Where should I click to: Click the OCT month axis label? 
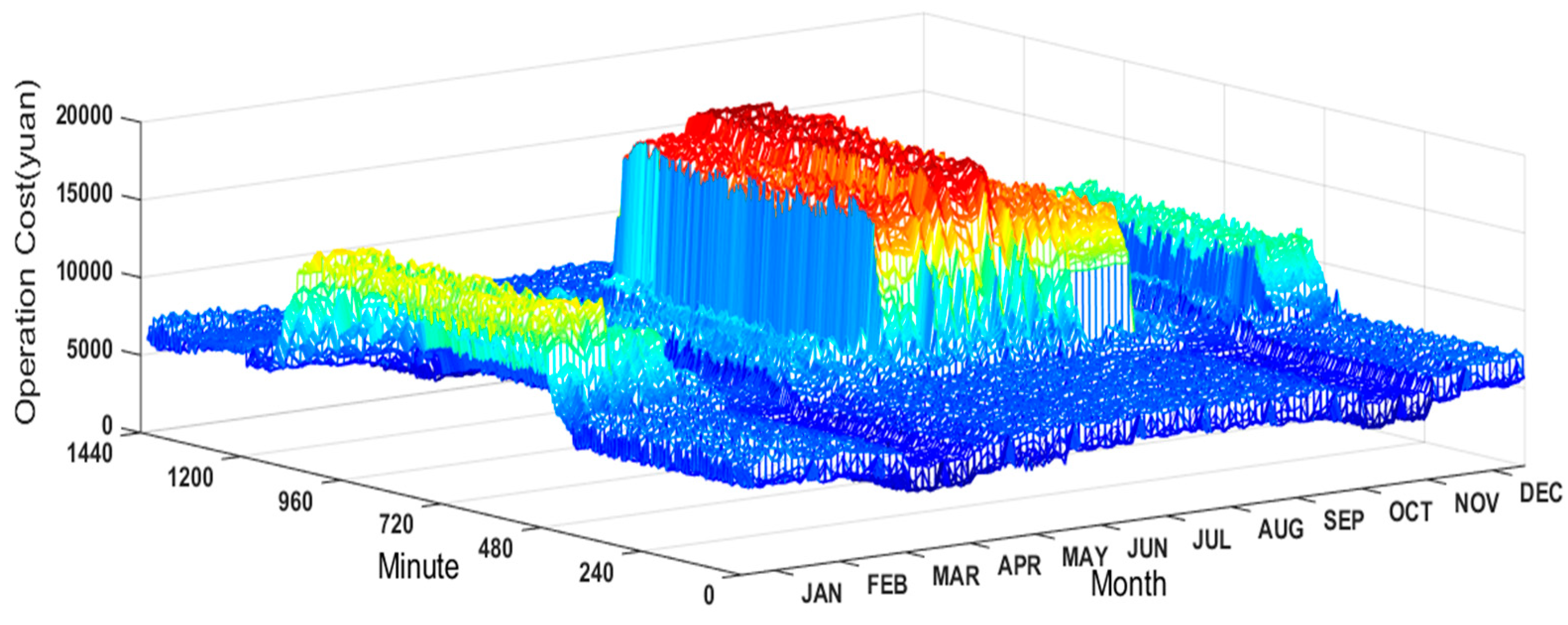[1410, 513]
